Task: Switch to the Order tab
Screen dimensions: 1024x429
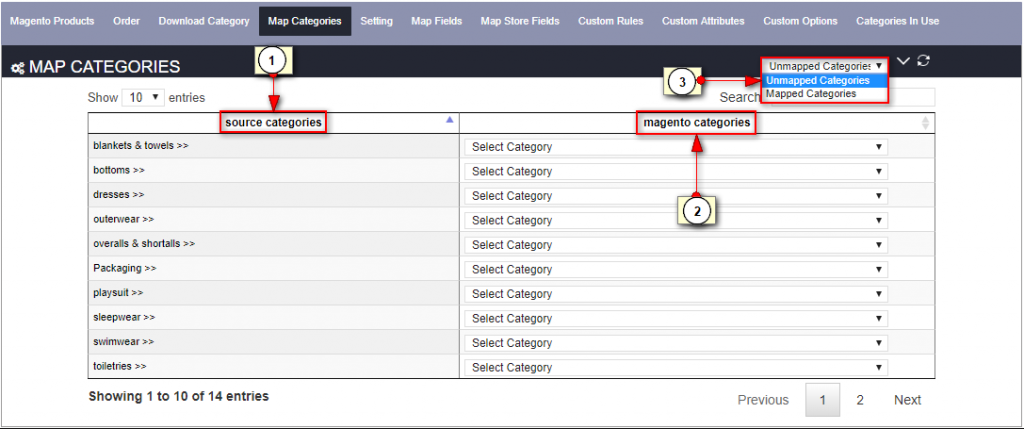Action: pos(126,21)
